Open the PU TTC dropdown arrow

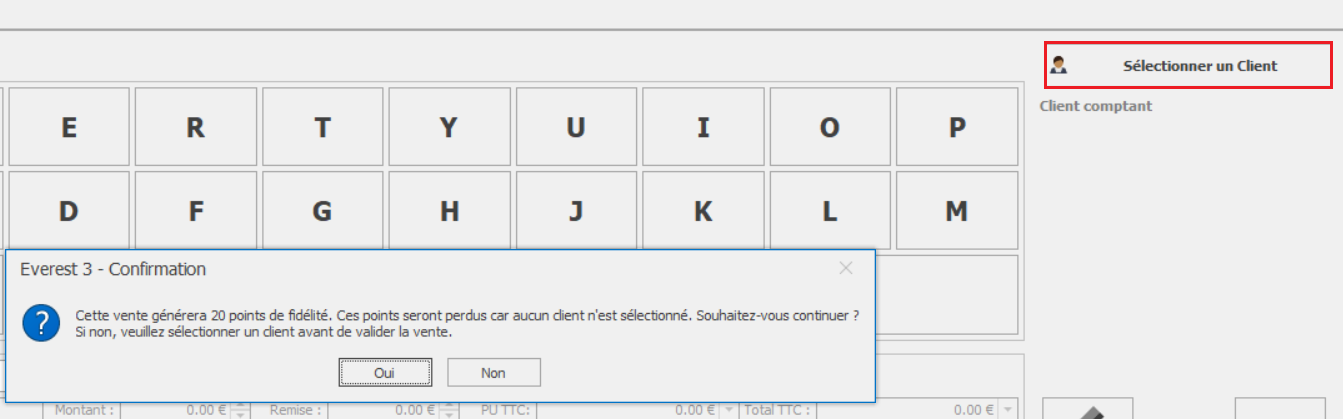coord(728,410)
